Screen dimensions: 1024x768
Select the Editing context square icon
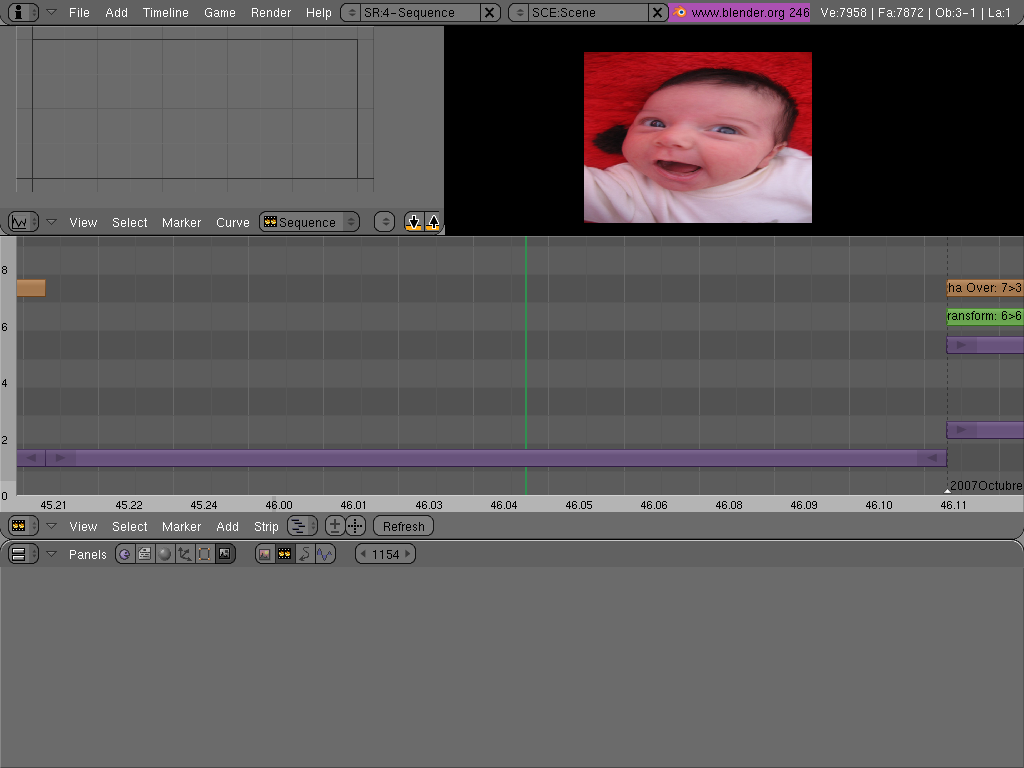(x=204, y=554)
